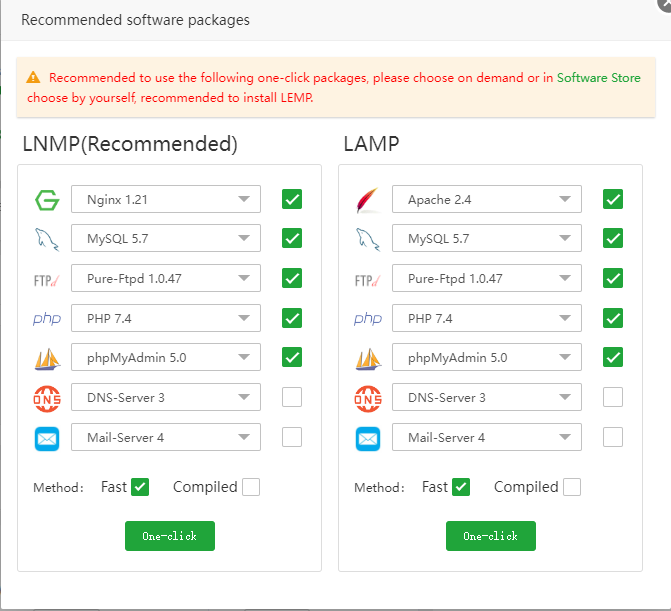Uncheck MySQL 5.7 in LAMP column
Image resolution: width=671 pixels, height=611 pixels.
(x=613, y=238)
